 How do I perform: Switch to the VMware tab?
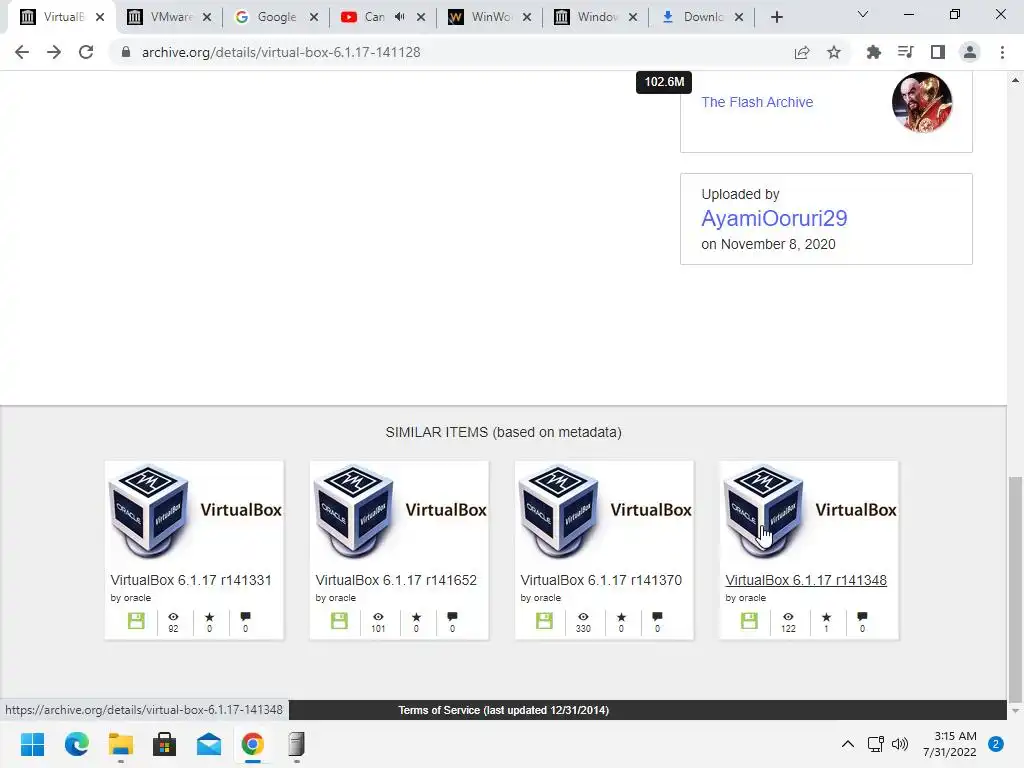coord(170,17)
